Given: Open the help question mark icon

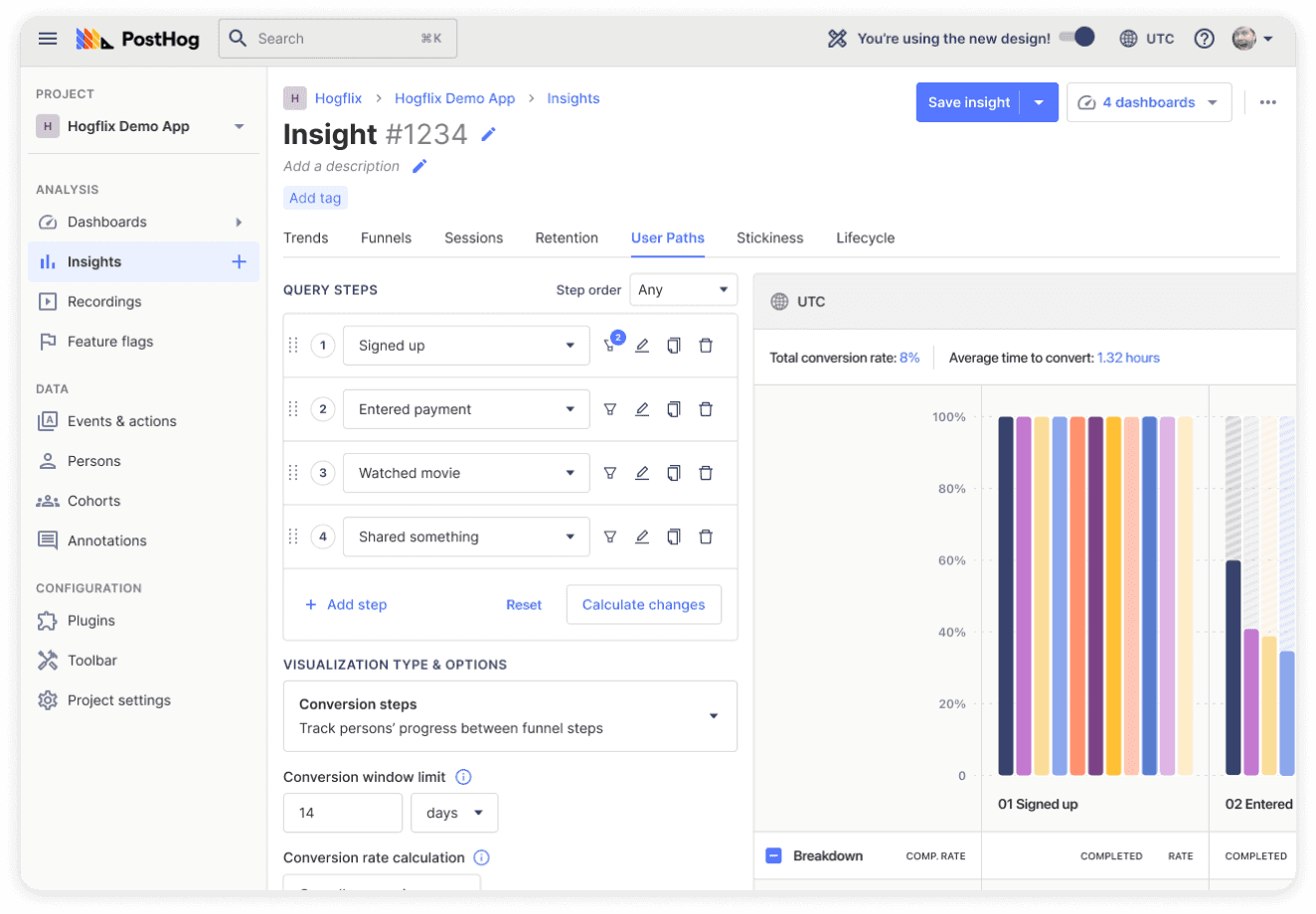Looking at the screenshot, I should click(1204, 39).
